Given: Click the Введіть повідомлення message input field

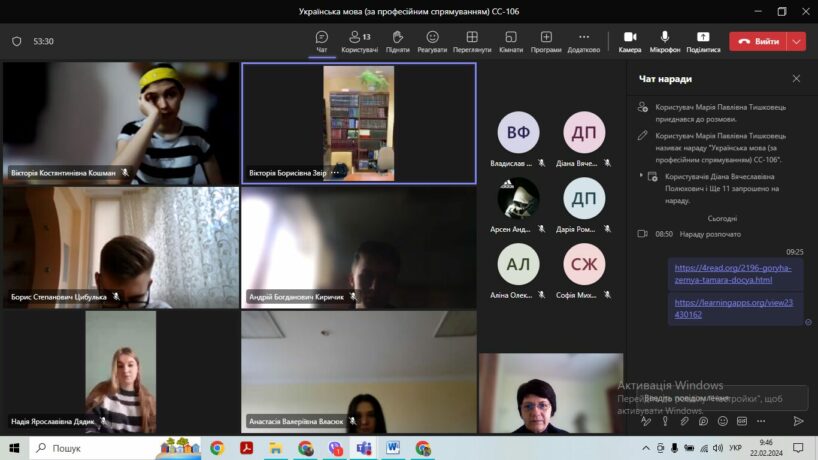Looking at the screenshot, I should coord(722,398).
